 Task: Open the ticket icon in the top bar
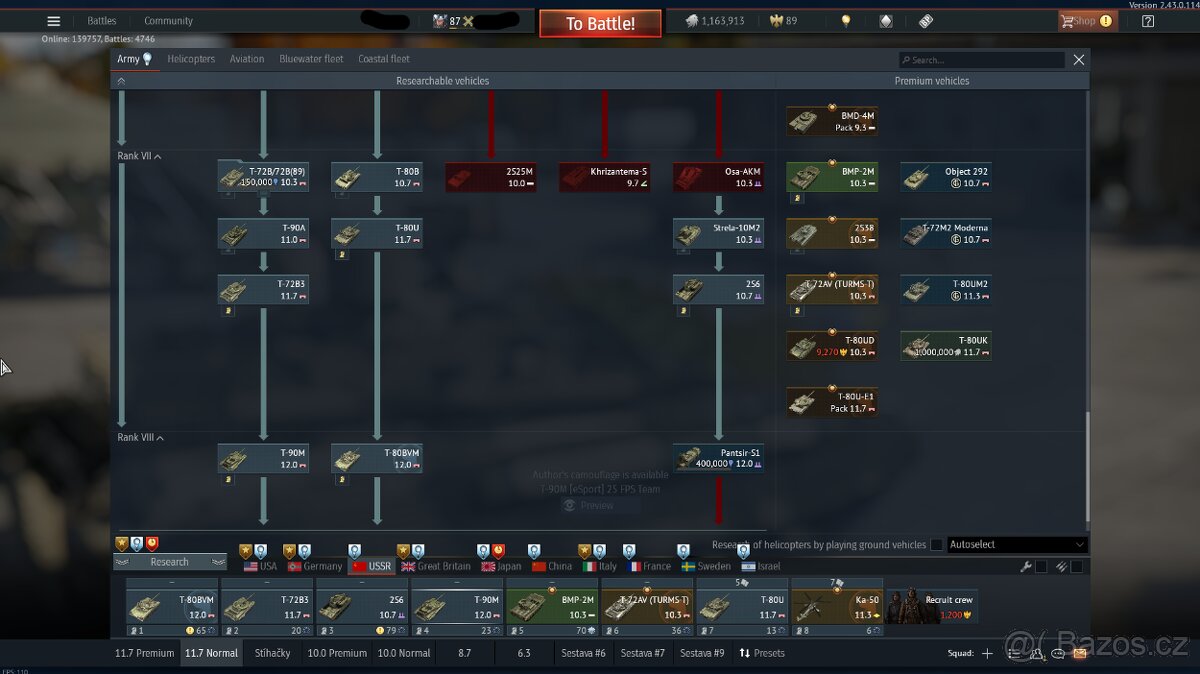[x=926, y=21]
